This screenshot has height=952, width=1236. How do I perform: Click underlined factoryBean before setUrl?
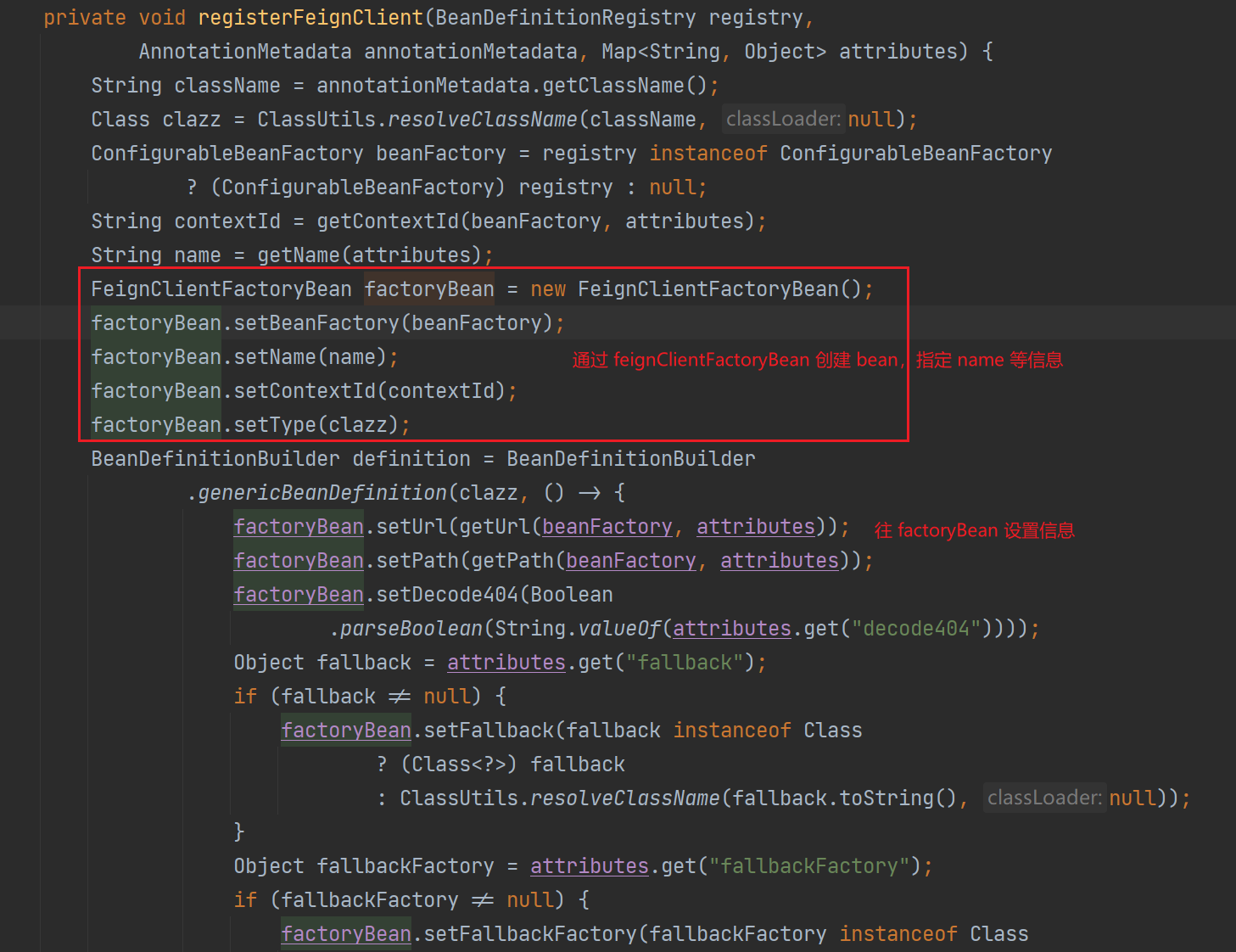[299, 527]
